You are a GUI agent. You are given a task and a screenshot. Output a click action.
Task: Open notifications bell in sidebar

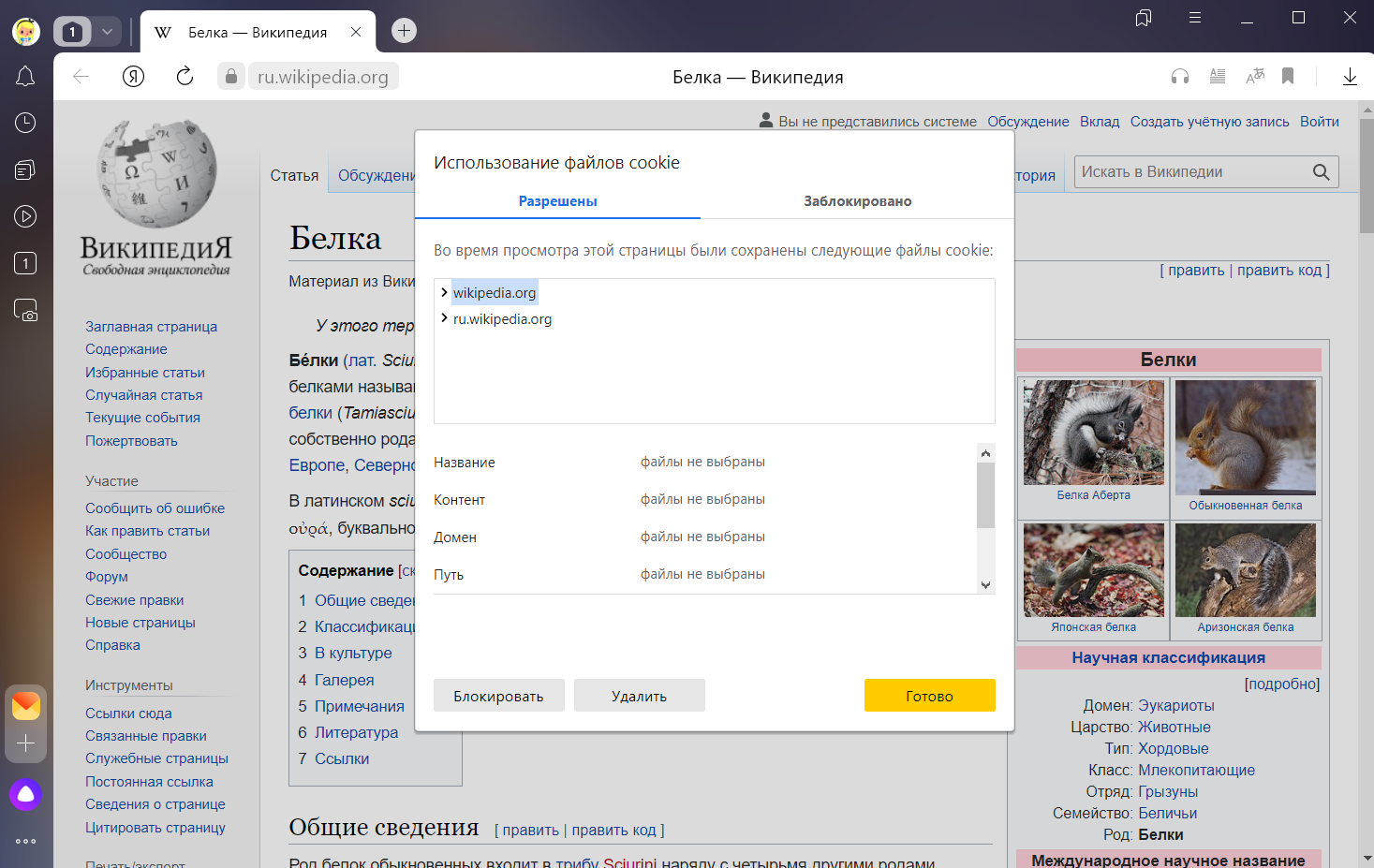(x=25, y=77)
